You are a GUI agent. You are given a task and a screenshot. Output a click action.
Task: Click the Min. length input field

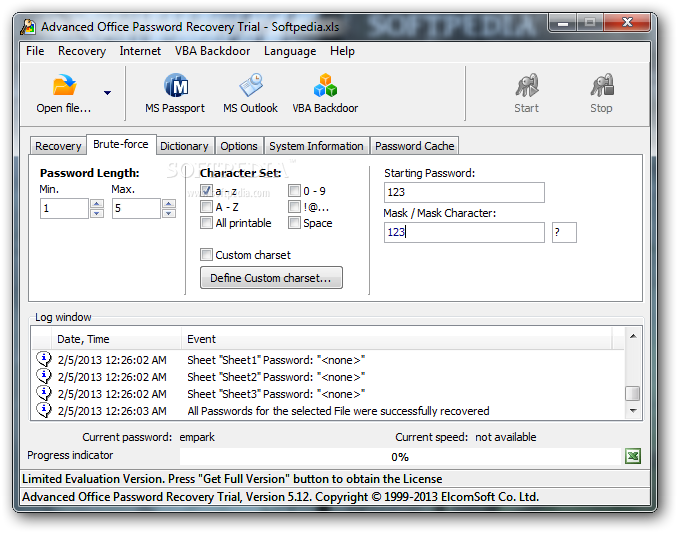click(64, 208)
